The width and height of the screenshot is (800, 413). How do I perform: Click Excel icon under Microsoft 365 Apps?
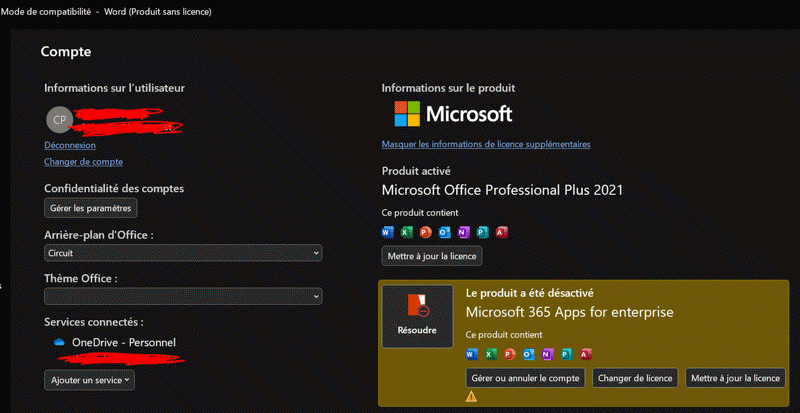pyautogui.click(x=491, y=354)
